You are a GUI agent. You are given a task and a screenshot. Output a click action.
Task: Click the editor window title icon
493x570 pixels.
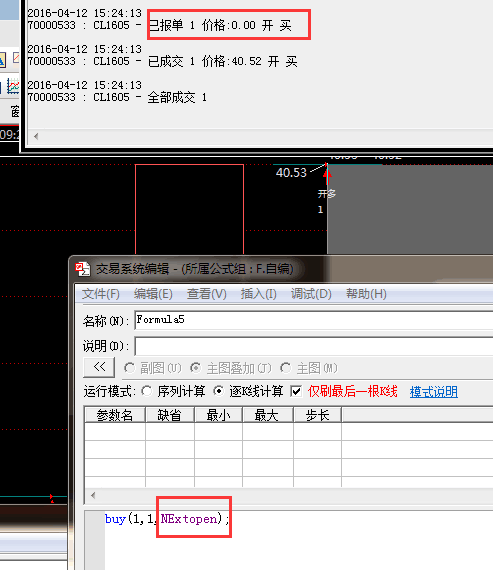click(x=83, y=269)
